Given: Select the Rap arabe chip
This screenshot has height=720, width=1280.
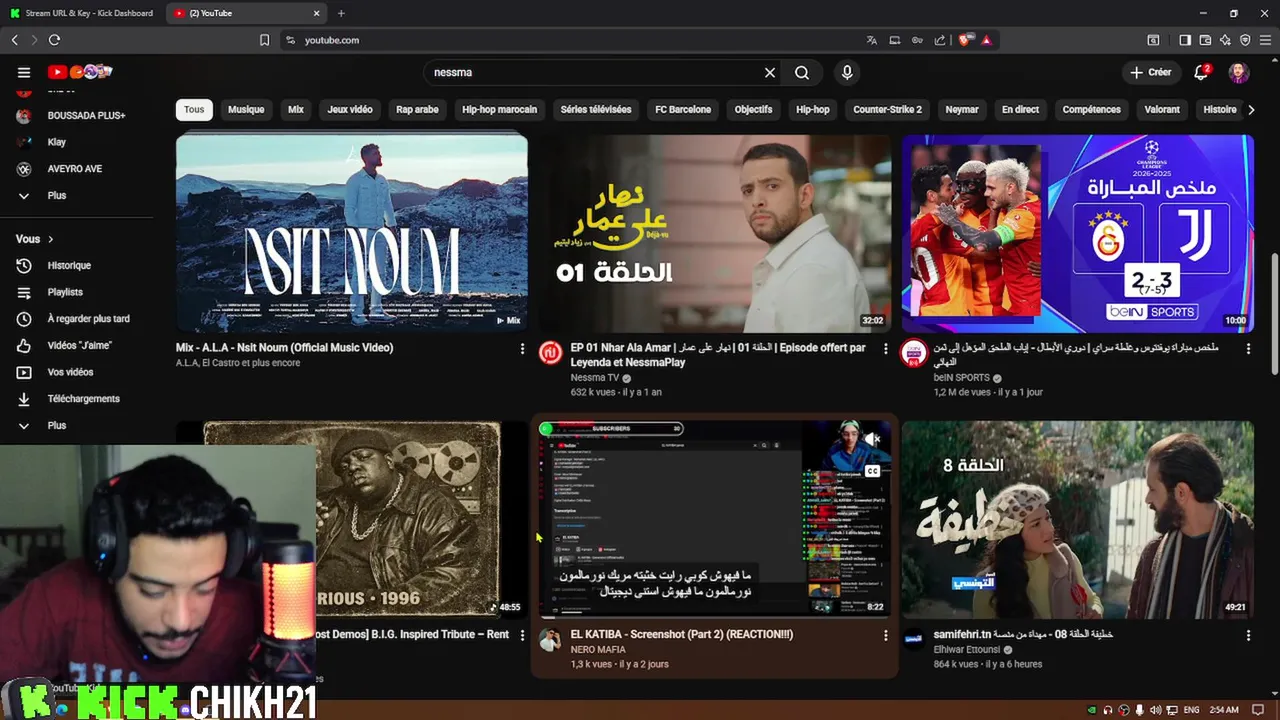Looking at the screenshot, I should click(417, 110).
